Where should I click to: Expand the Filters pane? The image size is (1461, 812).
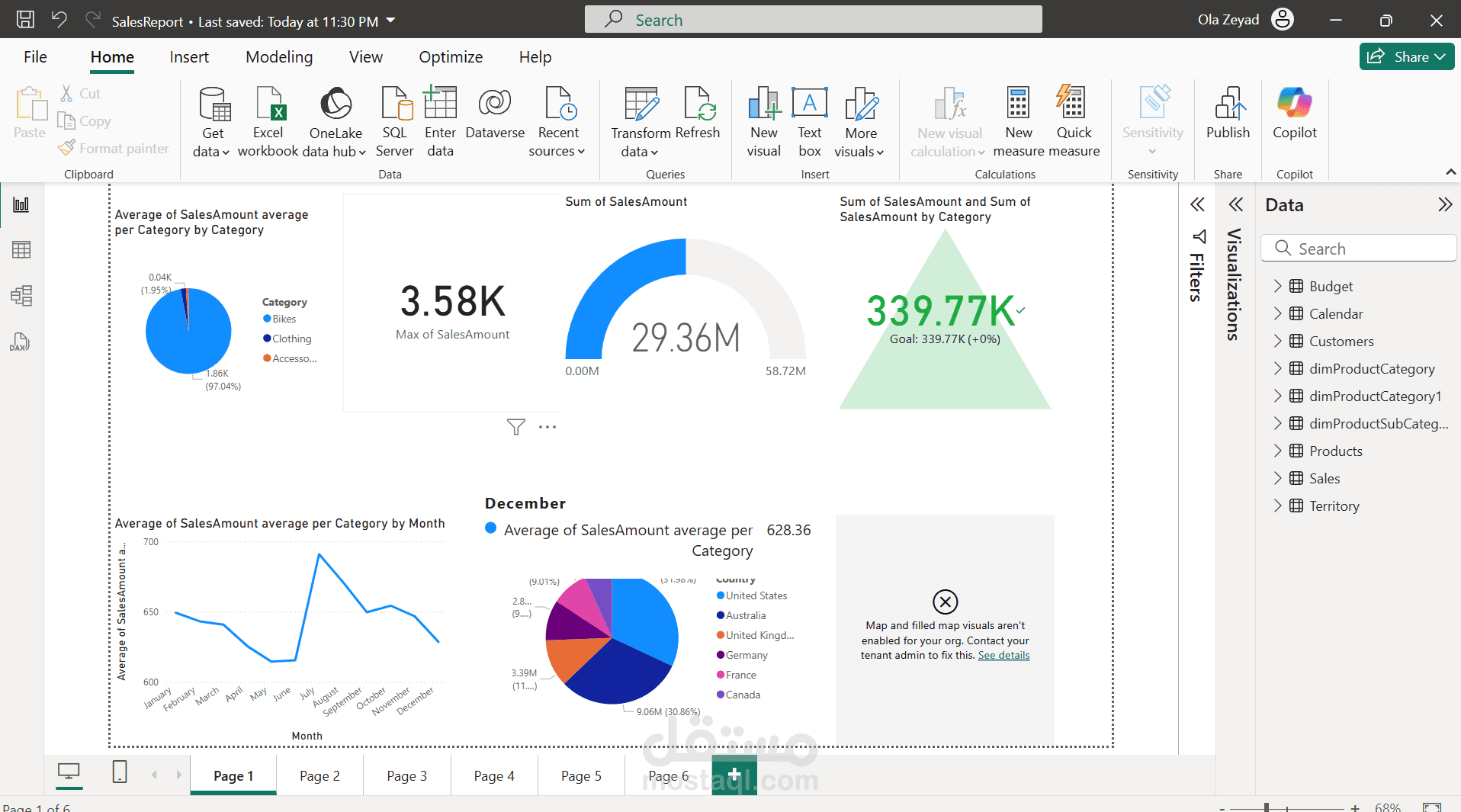coord(1197,204)
